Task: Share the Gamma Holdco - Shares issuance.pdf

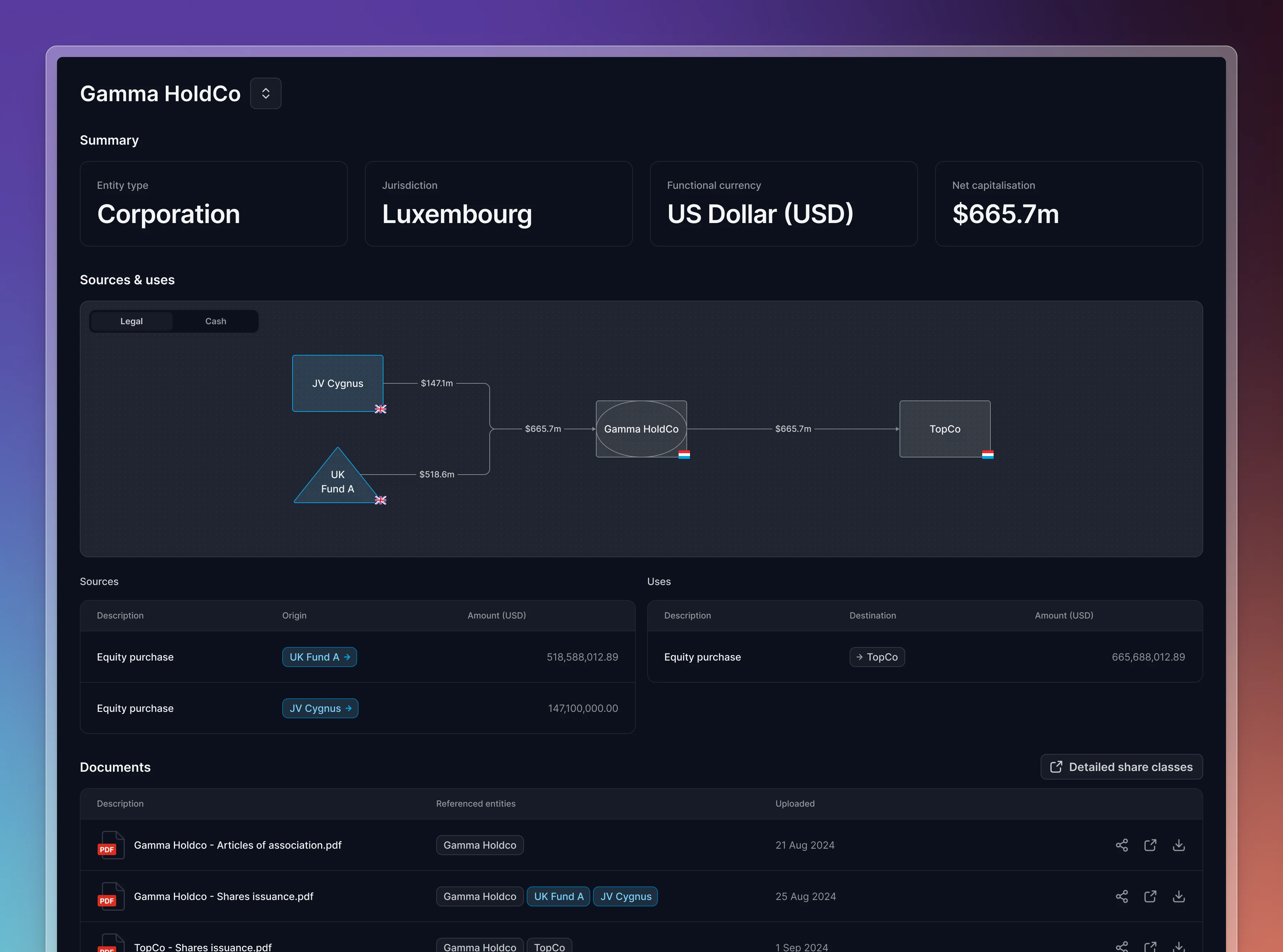Action: (1122, 896)
